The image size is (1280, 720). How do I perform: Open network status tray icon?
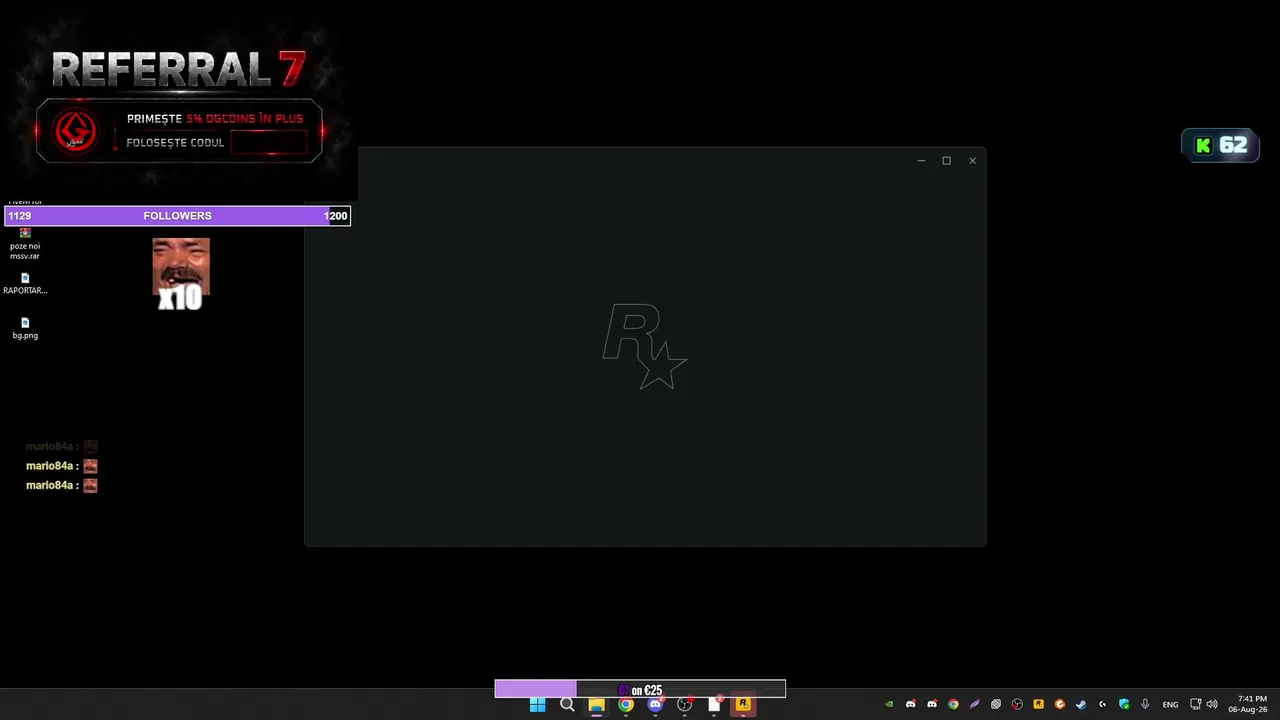tap(1196, 704)
